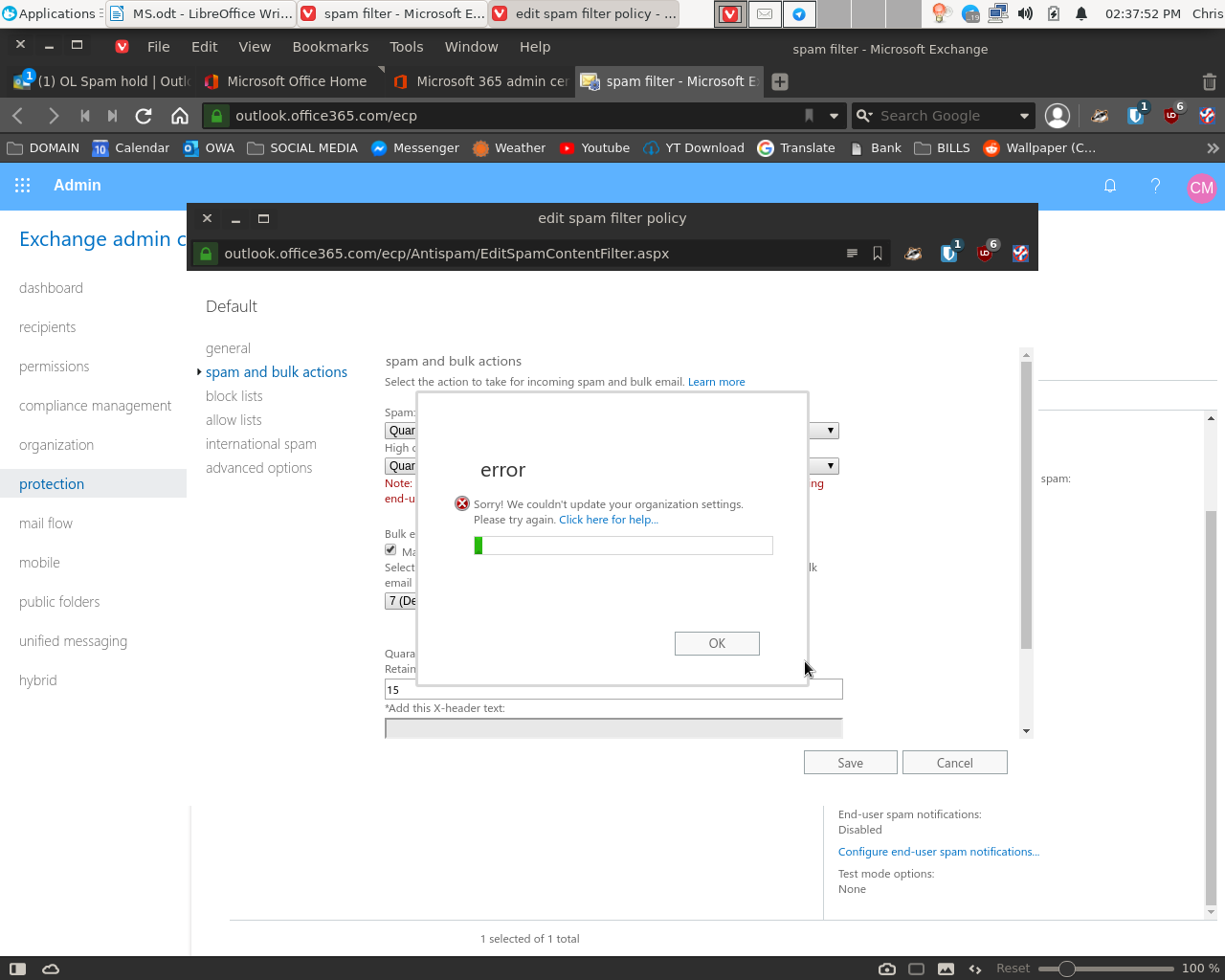This screenshot has height=980, width=1225.
Task: Open the notifications bell in Admin header
Action: (1110, 186)
